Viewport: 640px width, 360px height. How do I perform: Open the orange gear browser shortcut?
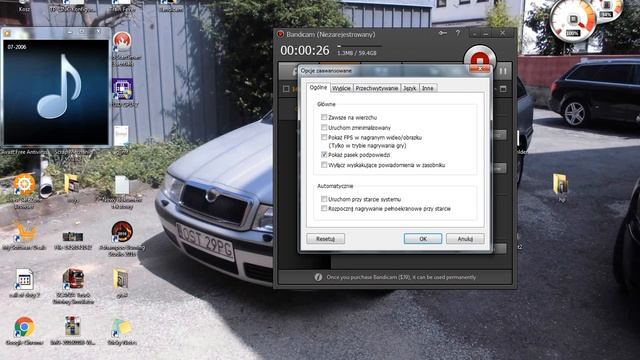tap(24, 184)
